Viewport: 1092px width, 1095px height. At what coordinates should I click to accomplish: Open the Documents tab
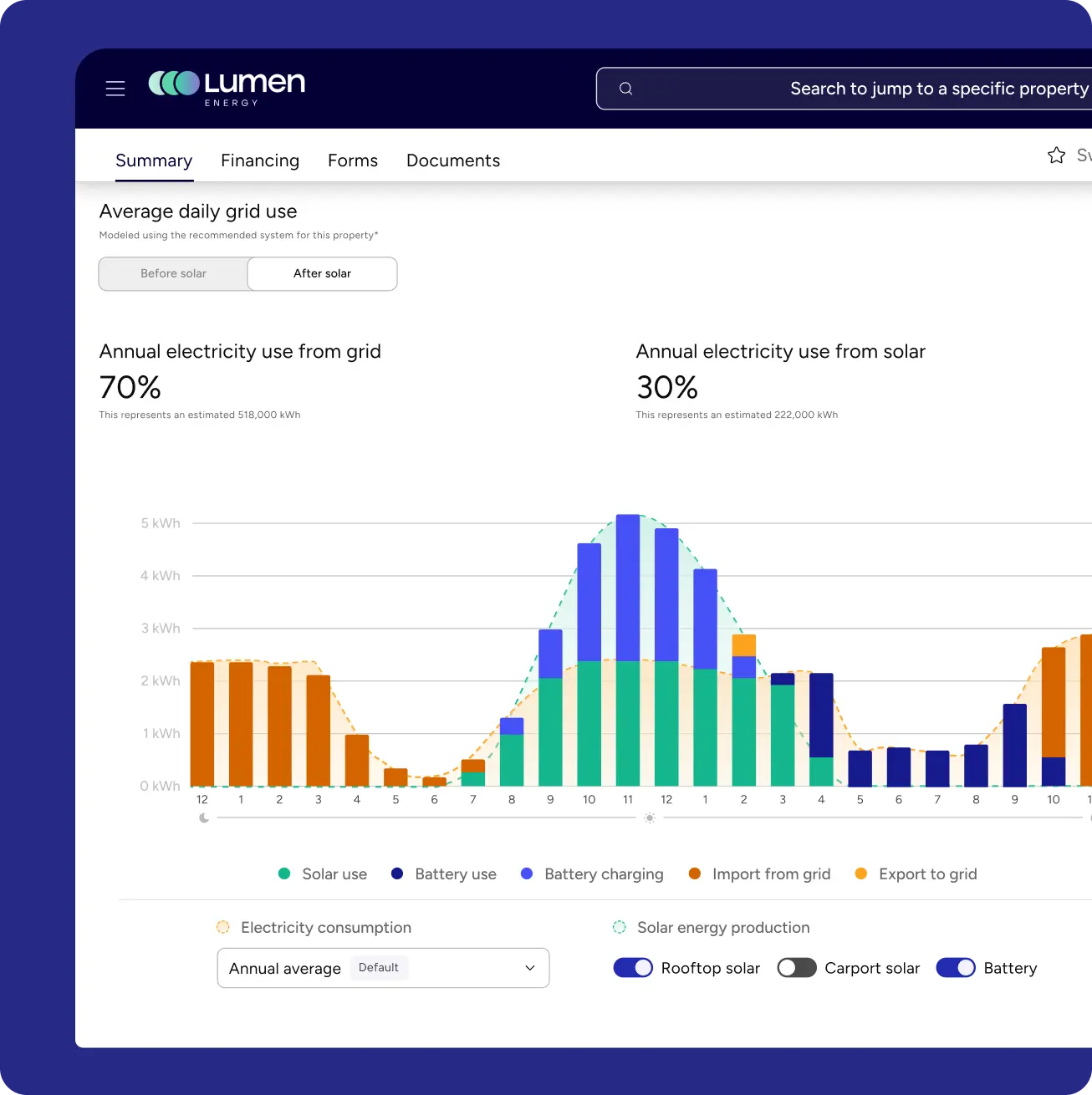453,160
